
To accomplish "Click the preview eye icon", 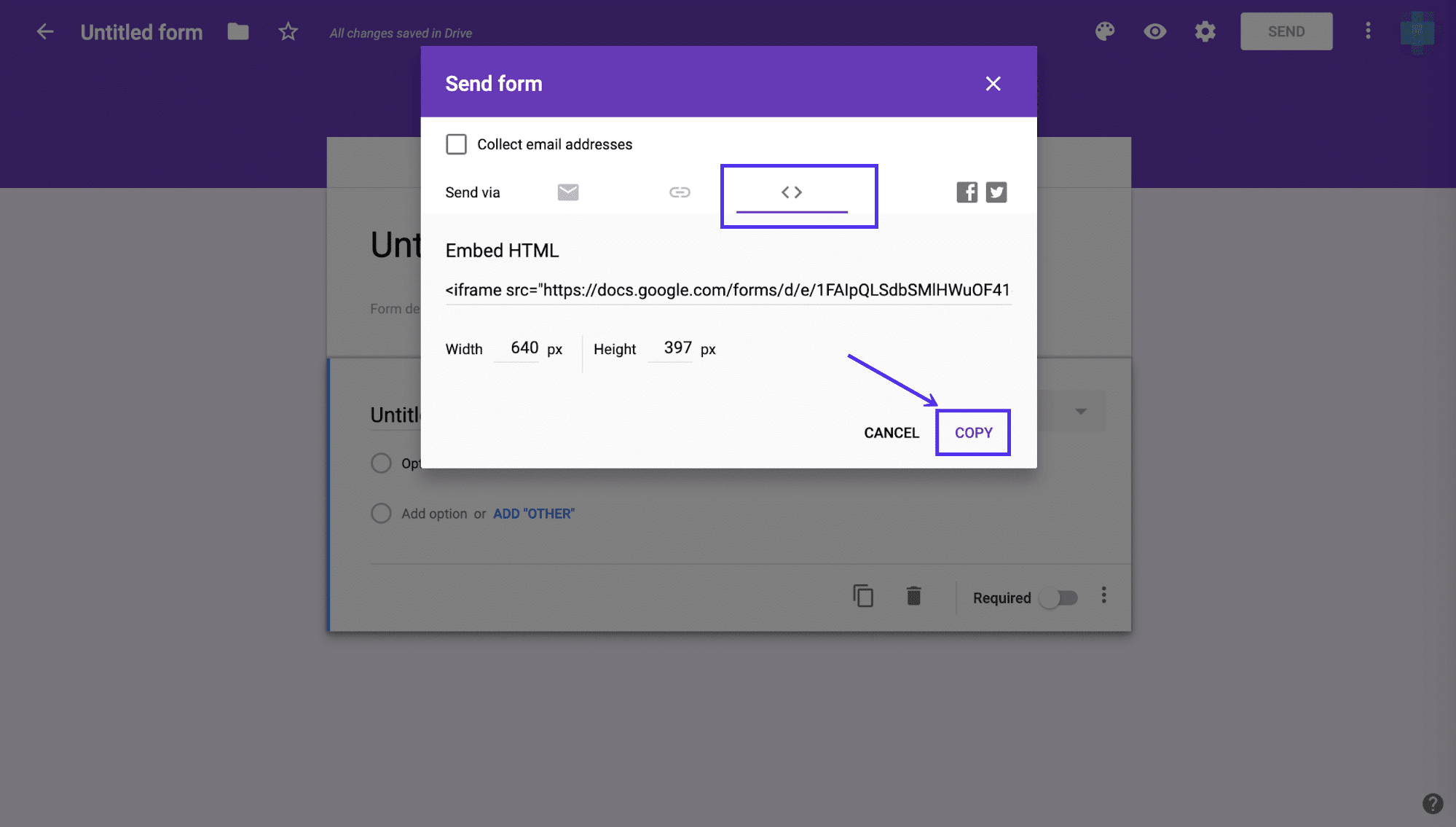I will click(1155, 30).
